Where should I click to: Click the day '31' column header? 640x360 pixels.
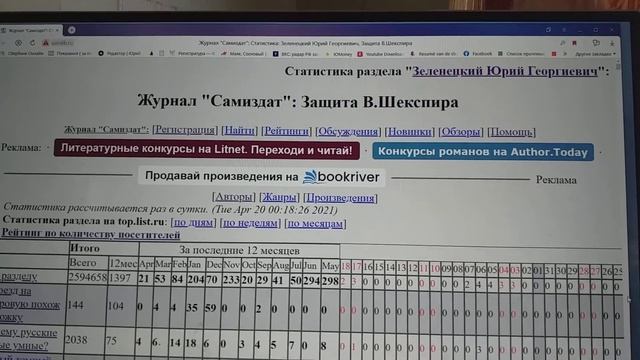point(549,270)
